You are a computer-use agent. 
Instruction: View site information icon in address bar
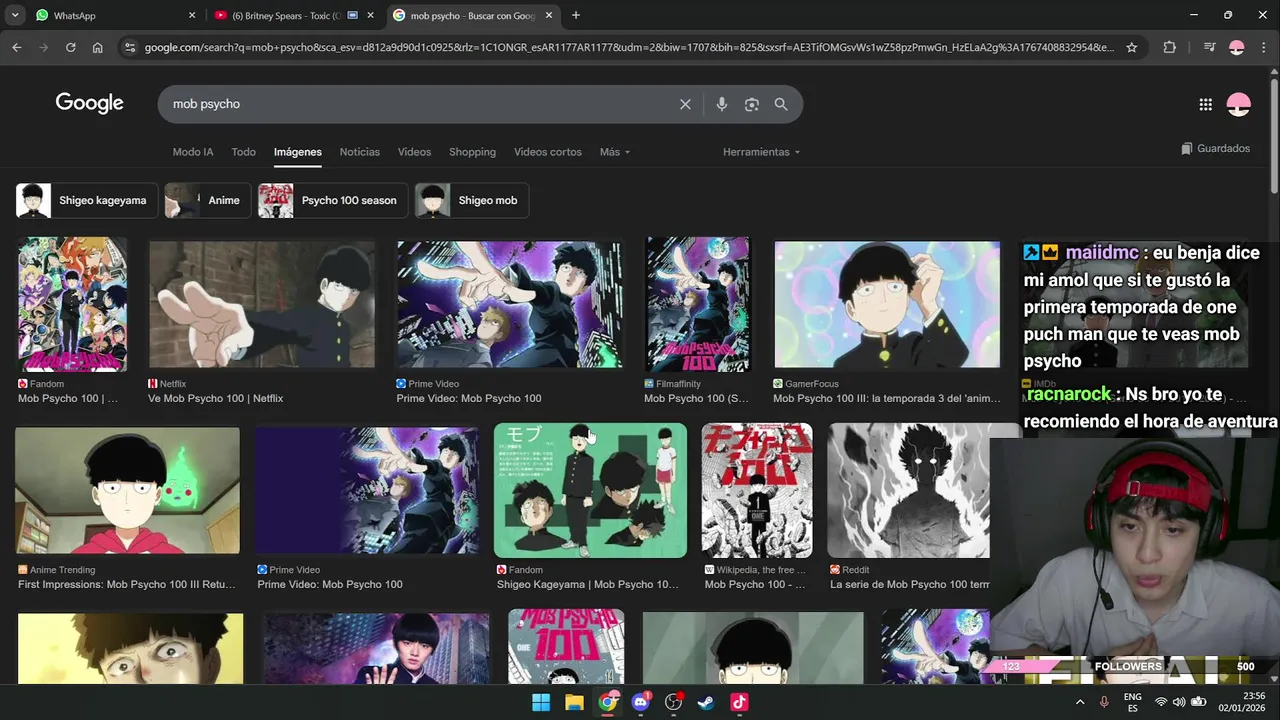(x=128, y=47)
